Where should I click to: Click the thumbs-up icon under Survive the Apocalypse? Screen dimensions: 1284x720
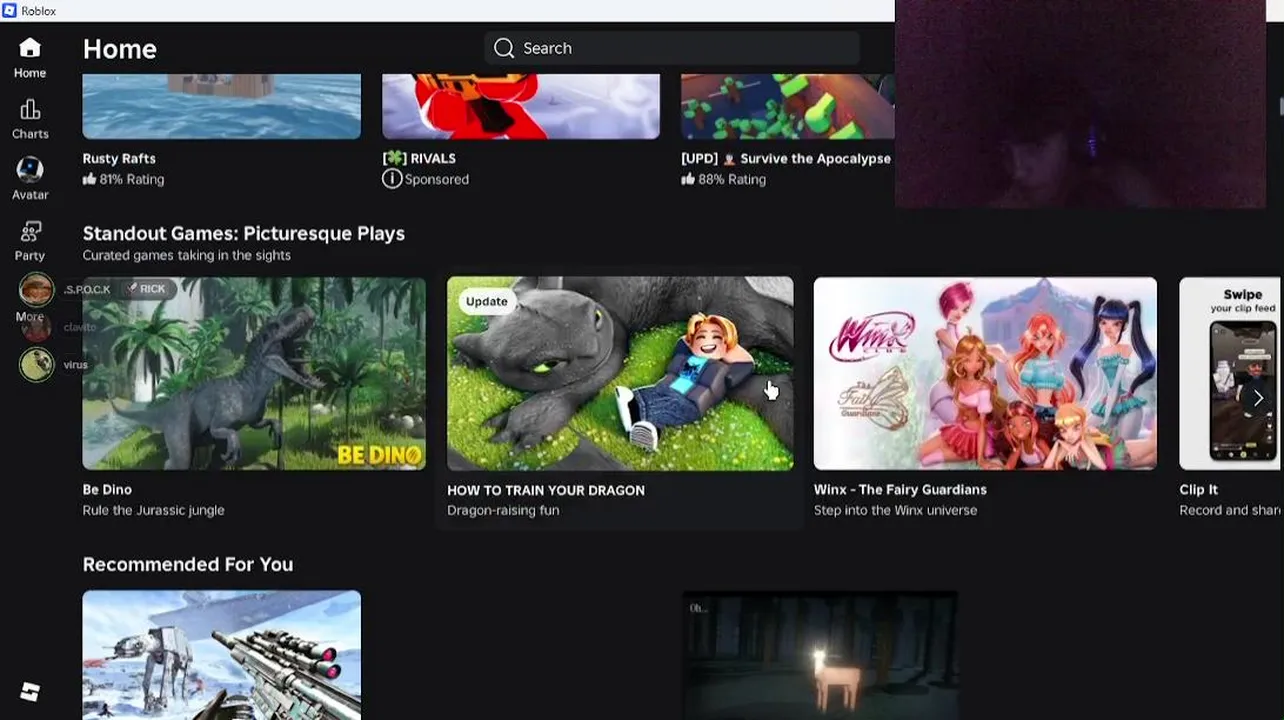(688, 179)
